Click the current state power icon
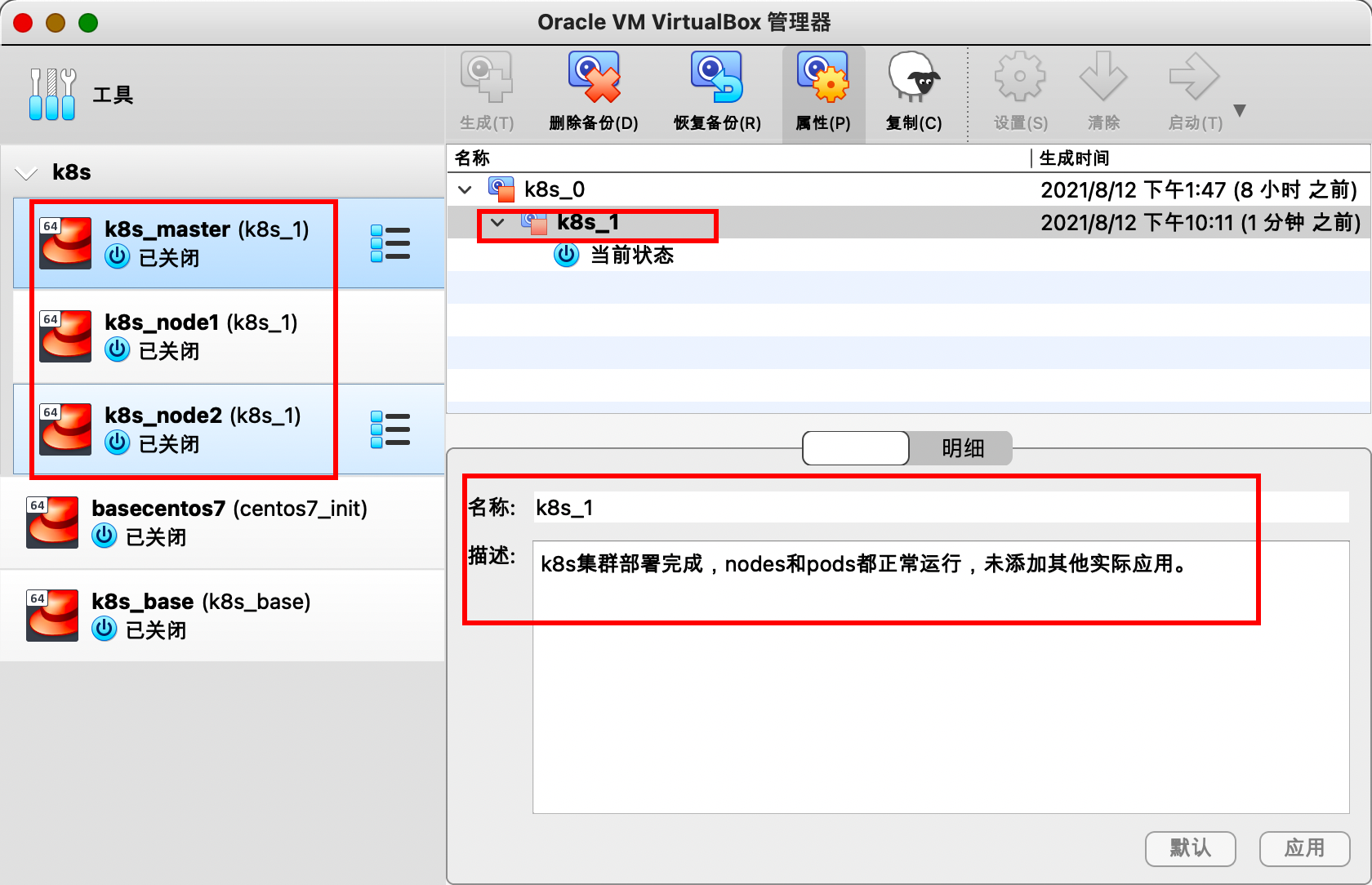 (x=567, y=256)
